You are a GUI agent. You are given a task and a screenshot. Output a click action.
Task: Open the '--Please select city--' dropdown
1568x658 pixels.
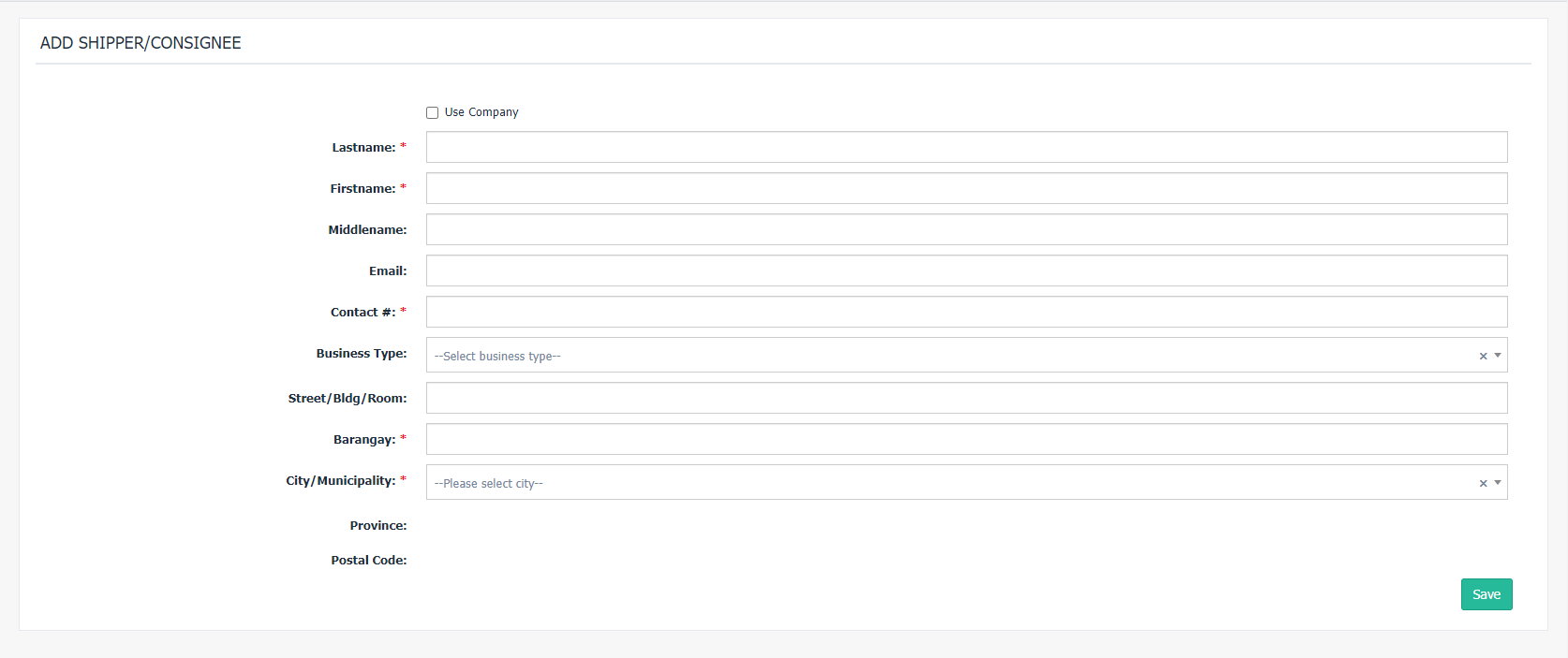(946, 483)
